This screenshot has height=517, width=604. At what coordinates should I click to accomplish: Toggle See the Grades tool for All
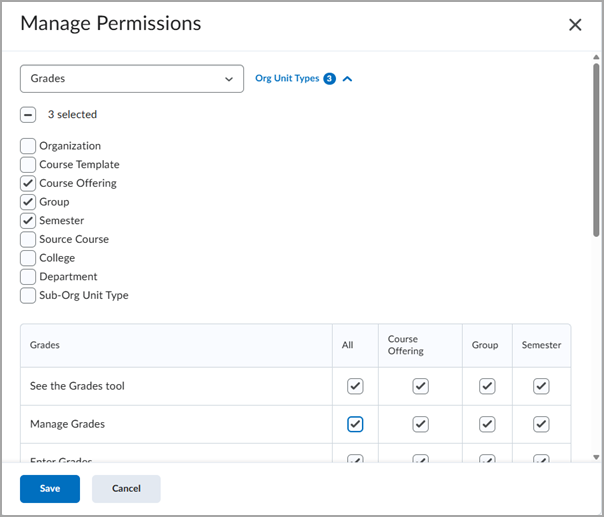(355, 386)
